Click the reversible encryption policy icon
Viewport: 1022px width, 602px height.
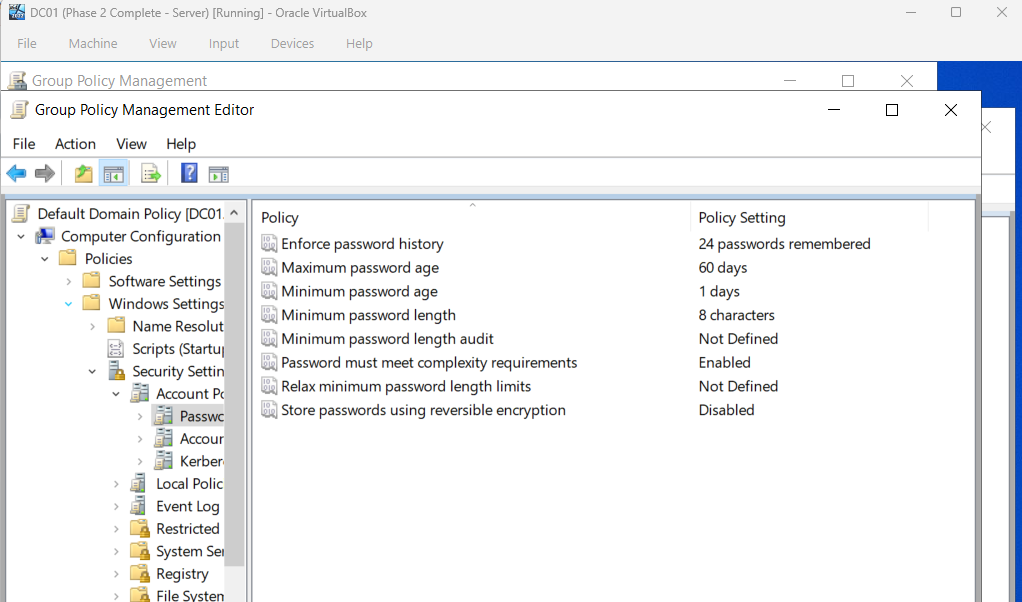[x=269, y=410]
